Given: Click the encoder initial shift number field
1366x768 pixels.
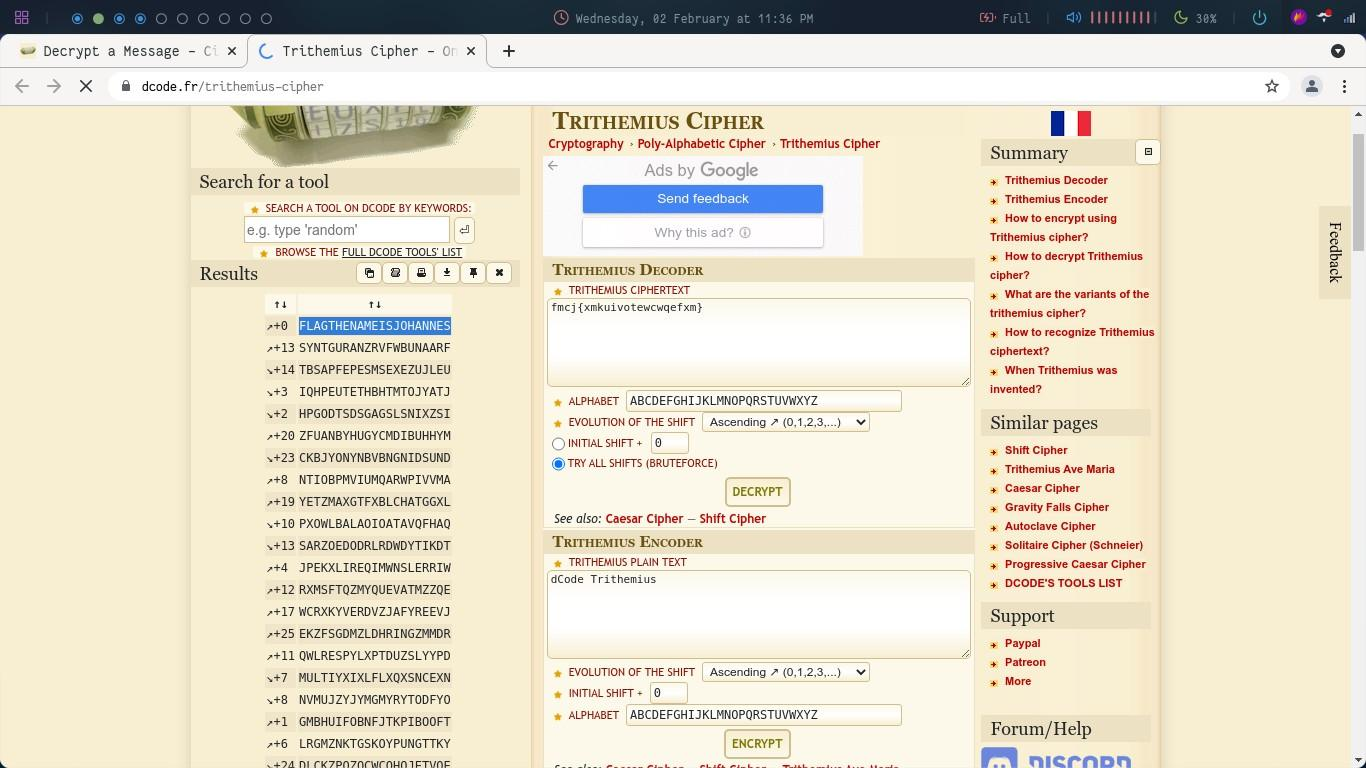Looking at the screenshot, I should [669, 693].
